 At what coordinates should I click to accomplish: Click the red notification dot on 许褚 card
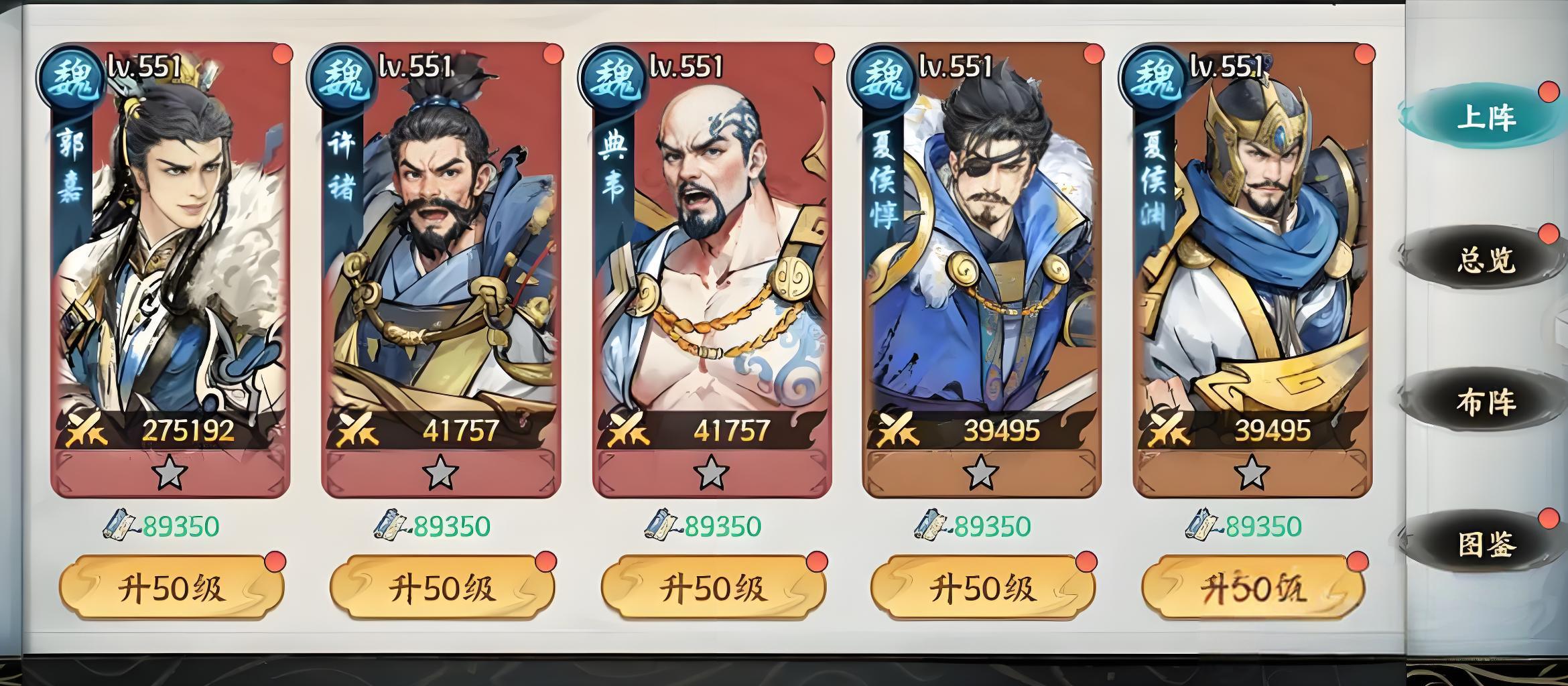tap(553, 54)
